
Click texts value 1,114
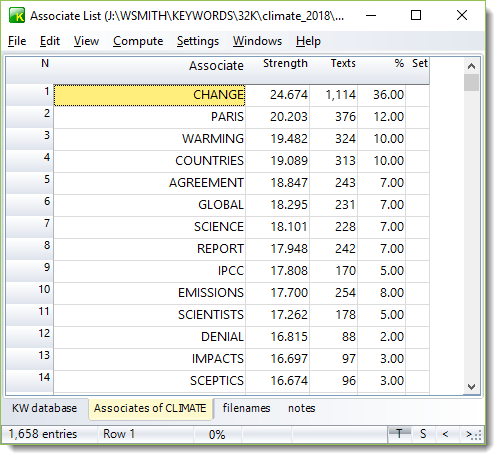tap(334, 95)
